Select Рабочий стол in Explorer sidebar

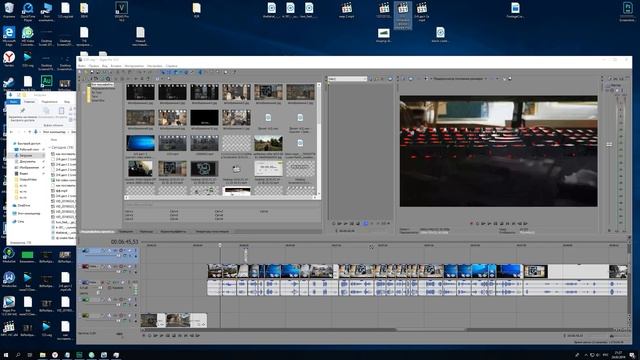point(29,149)
